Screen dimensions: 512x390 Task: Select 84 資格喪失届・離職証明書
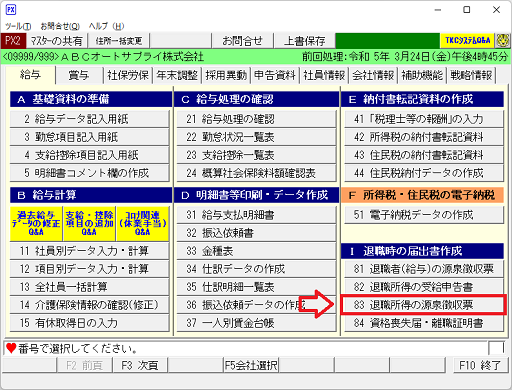pyautogui.click(x=424, y=323)
